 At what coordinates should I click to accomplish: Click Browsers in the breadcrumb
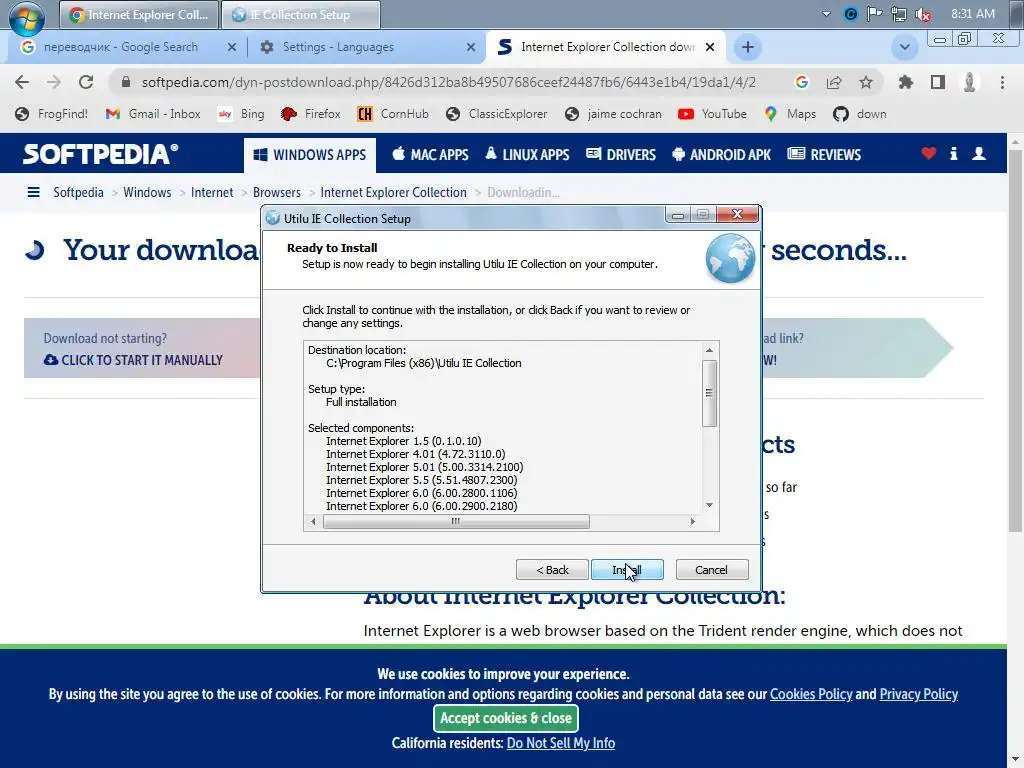(277, 193)
